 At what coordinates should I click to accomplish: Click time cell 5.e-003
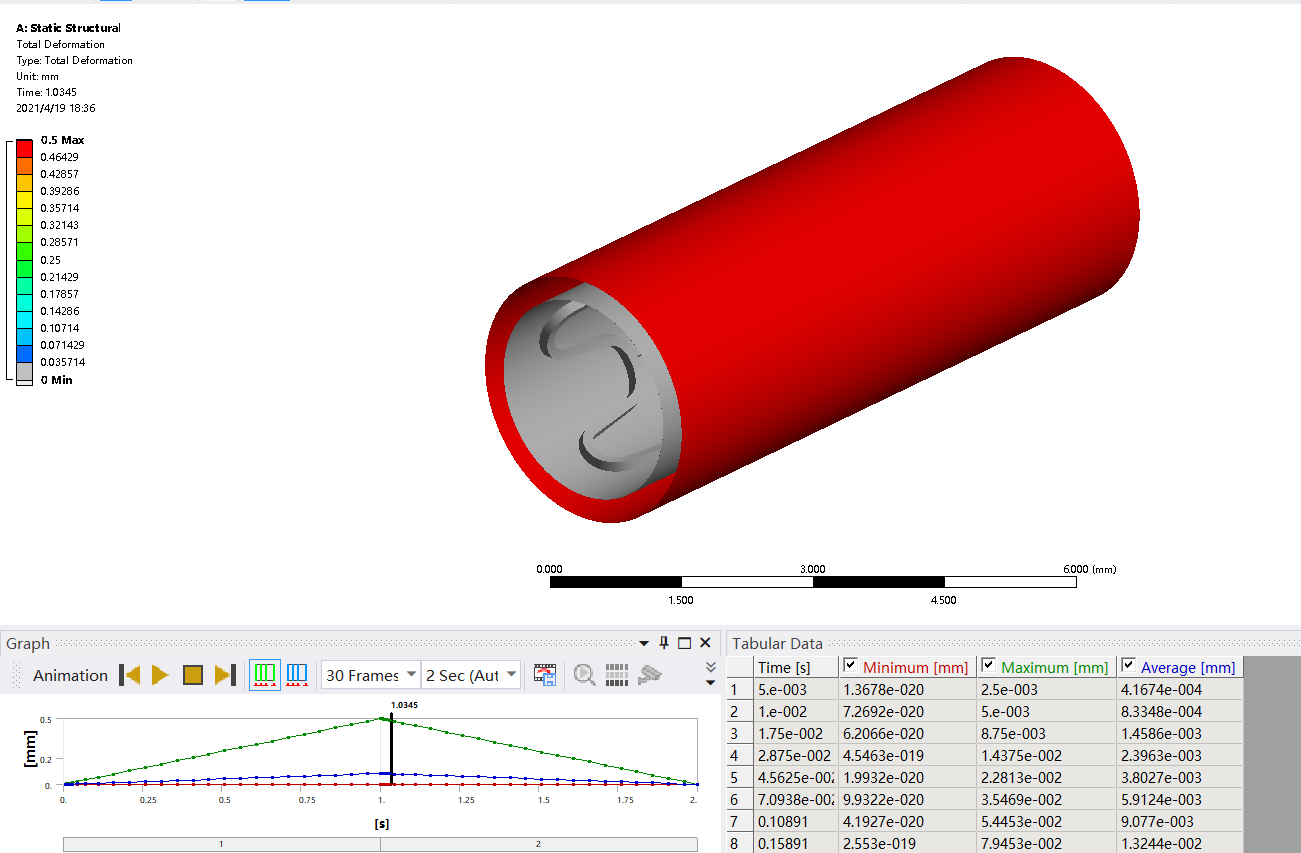[x=796, y=689]
